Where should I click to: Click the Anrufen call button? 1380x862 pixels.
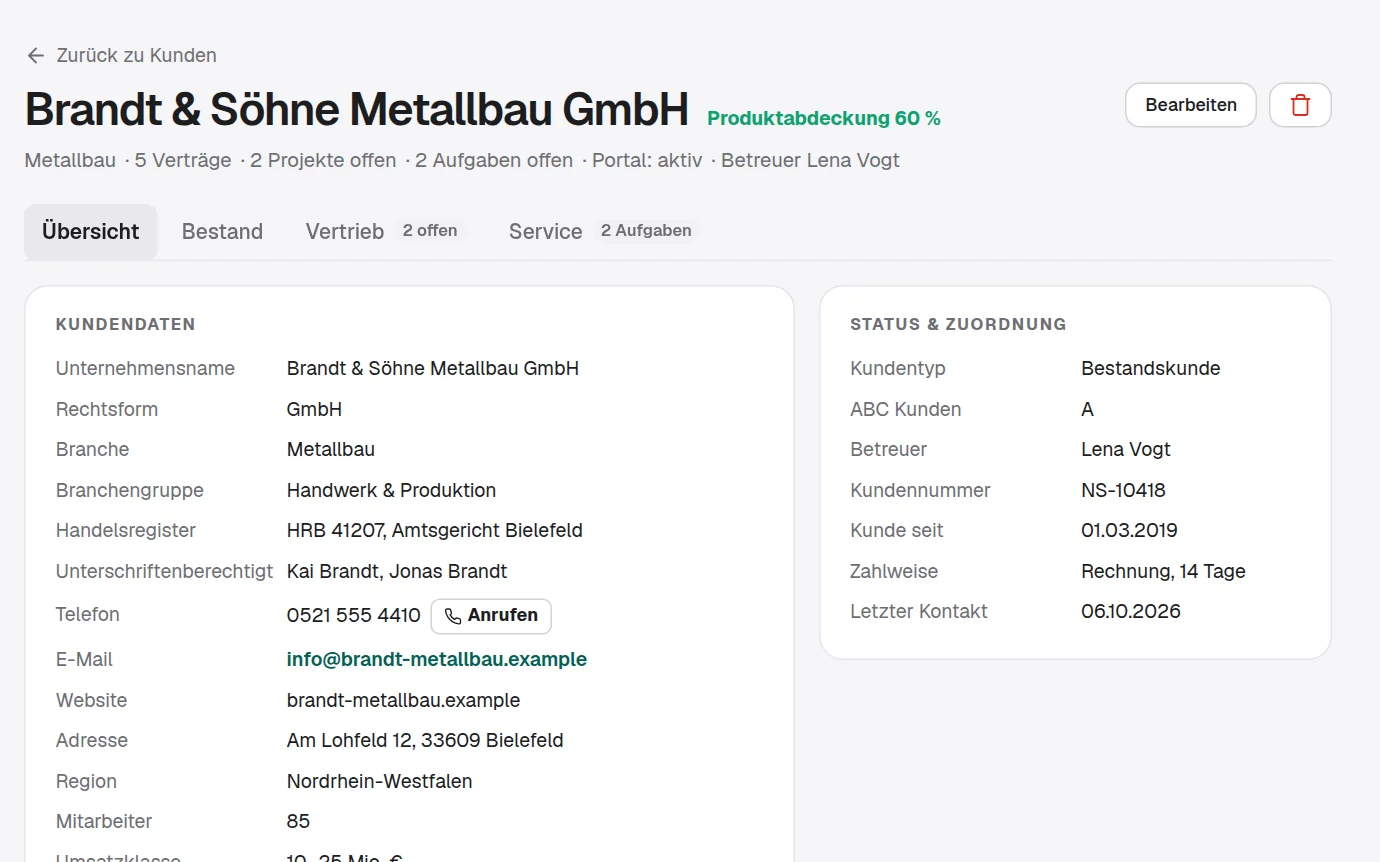491,616
